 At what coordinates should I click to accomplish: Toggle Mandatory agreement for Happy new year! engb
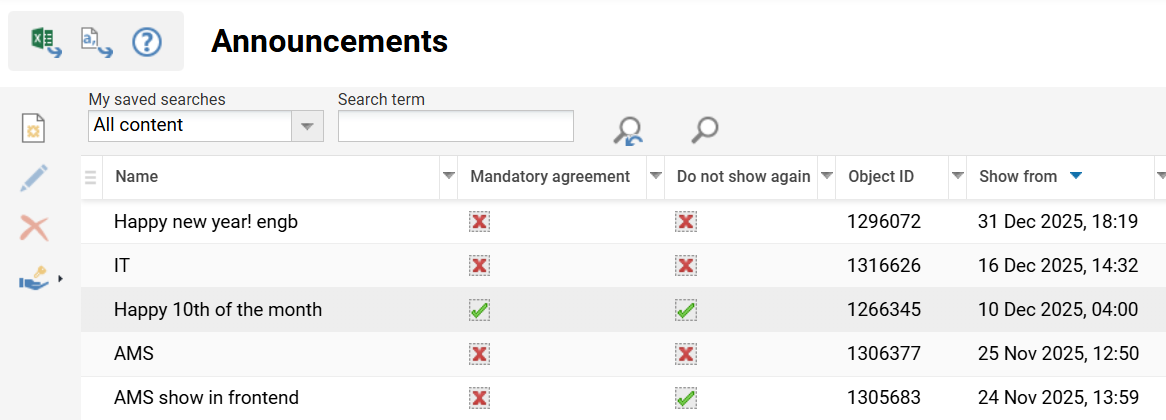(x=480, y=222)
